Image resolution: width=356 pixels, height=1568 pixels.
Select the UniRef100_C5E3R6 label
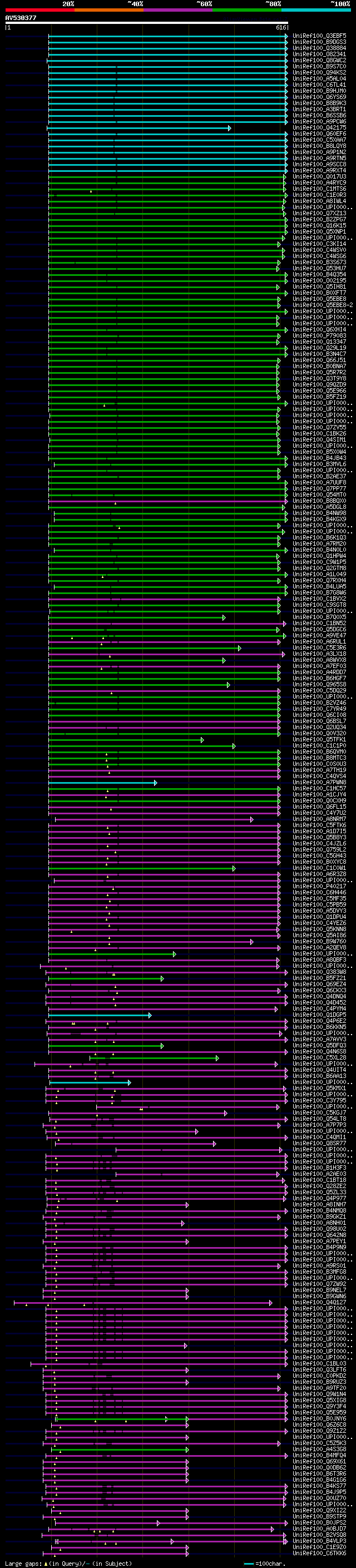[319, 647]
